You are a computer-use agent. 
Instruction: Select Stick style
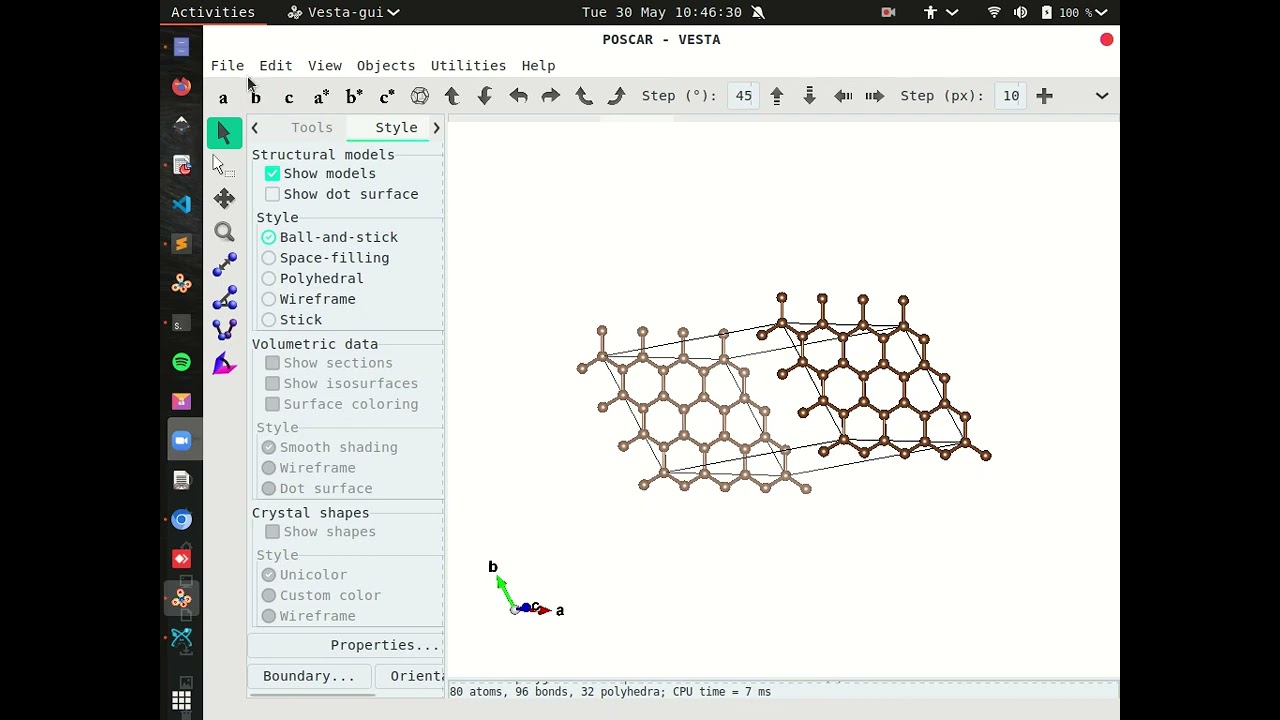coord(269,320)
